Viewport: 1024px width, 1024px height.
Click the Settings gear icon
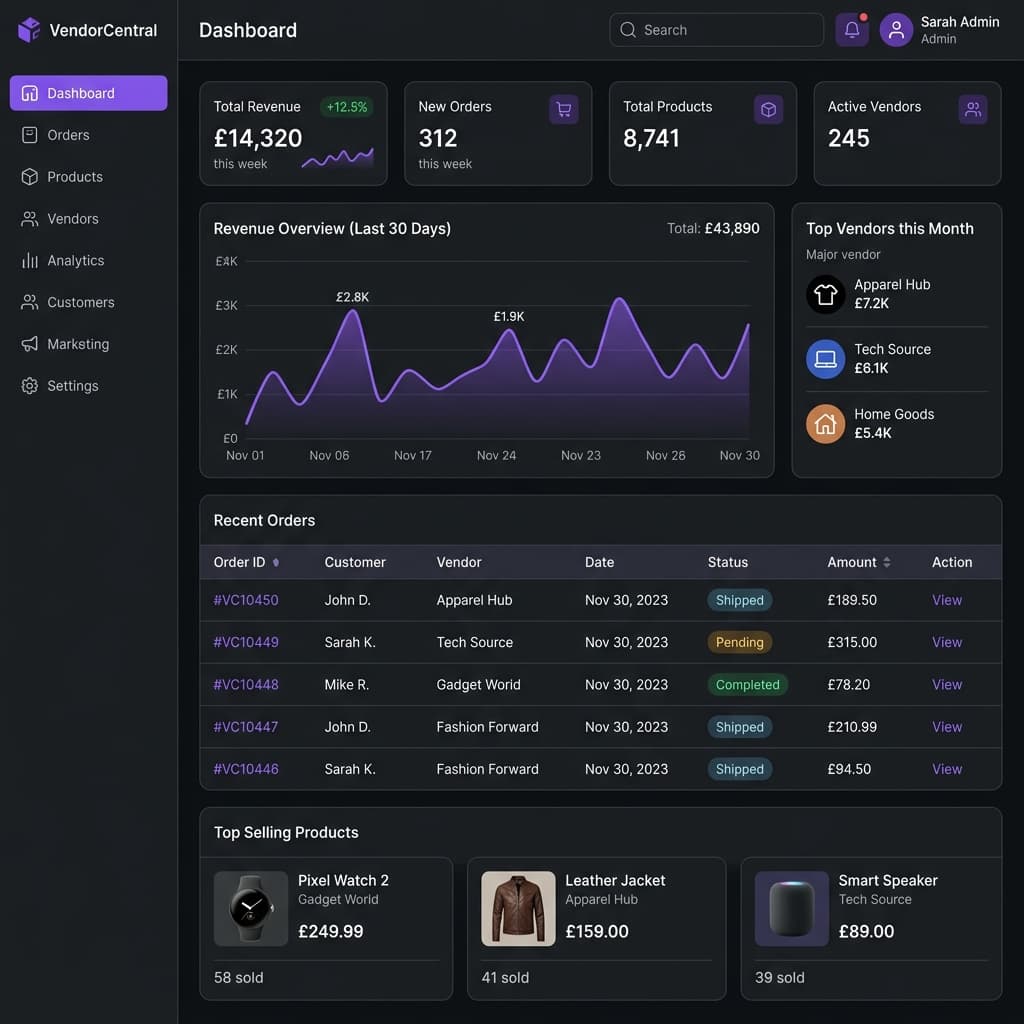[x=30, y=386]
